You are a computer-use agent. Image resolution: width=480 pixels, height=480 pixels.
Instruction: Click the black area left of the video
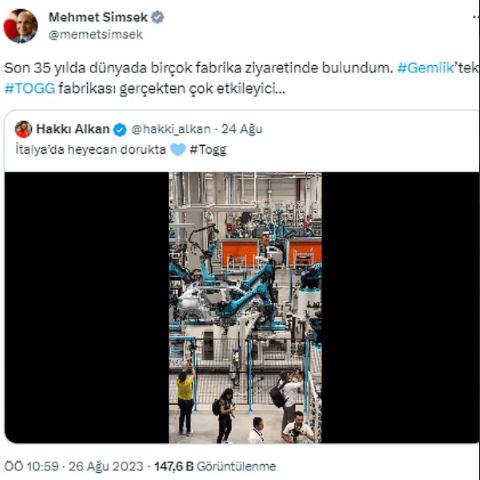87,307
